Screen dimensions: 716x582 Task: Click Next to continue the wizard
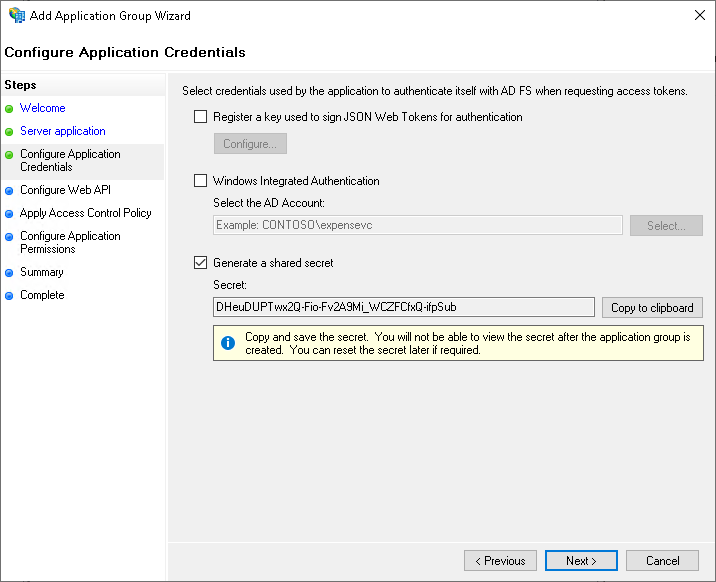click(581, 561)
